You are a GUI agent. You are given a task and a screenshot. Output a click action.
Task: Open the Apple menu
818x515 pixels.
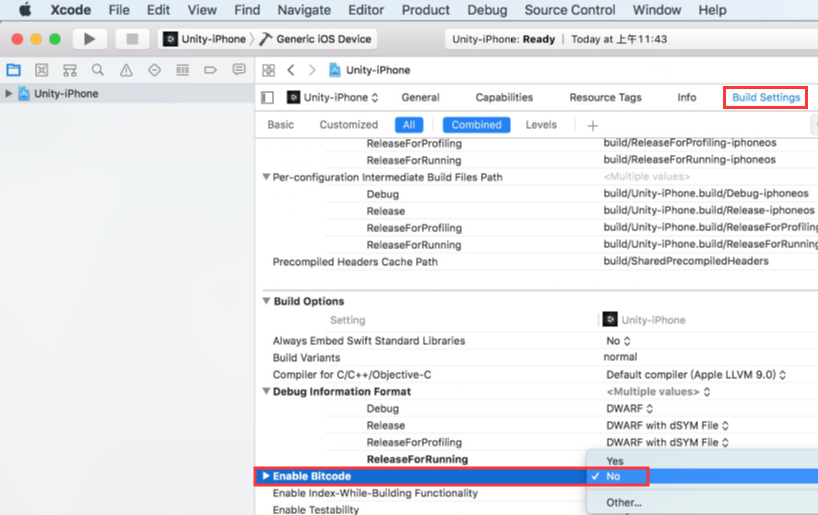point(25,10)
